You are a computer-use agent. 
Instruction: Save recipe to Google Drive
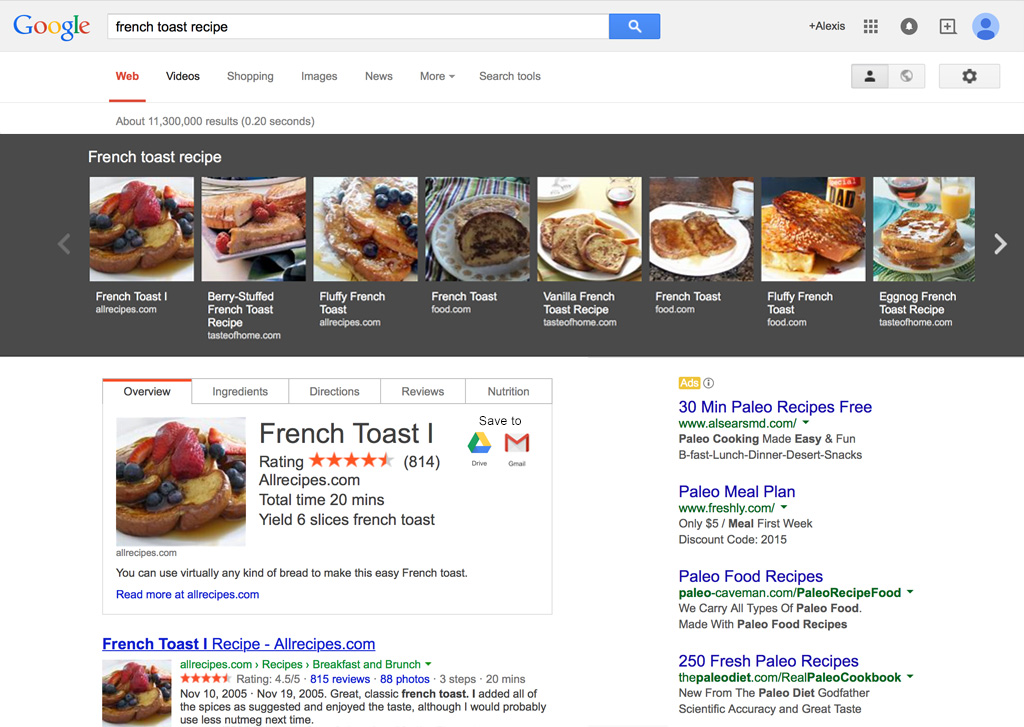(479, 444)
